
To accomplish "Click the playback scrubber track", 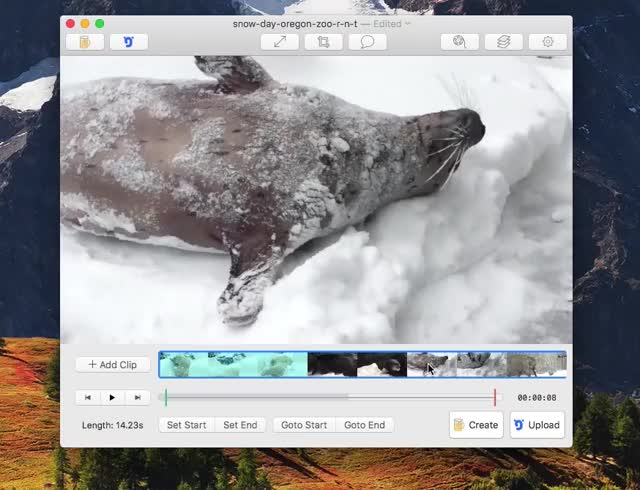I will (330, 397).
